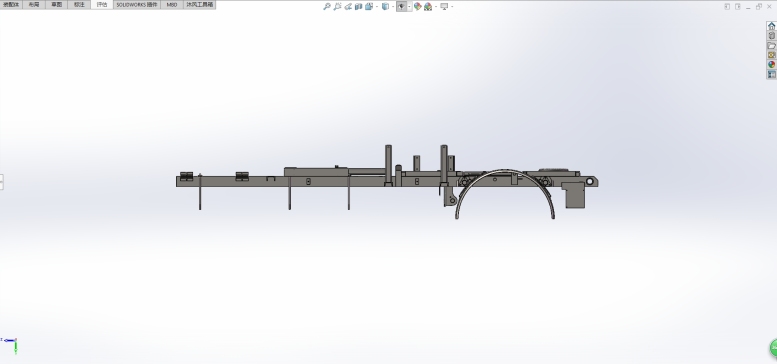Switch to the MBD tab

(x=171, y=4)
